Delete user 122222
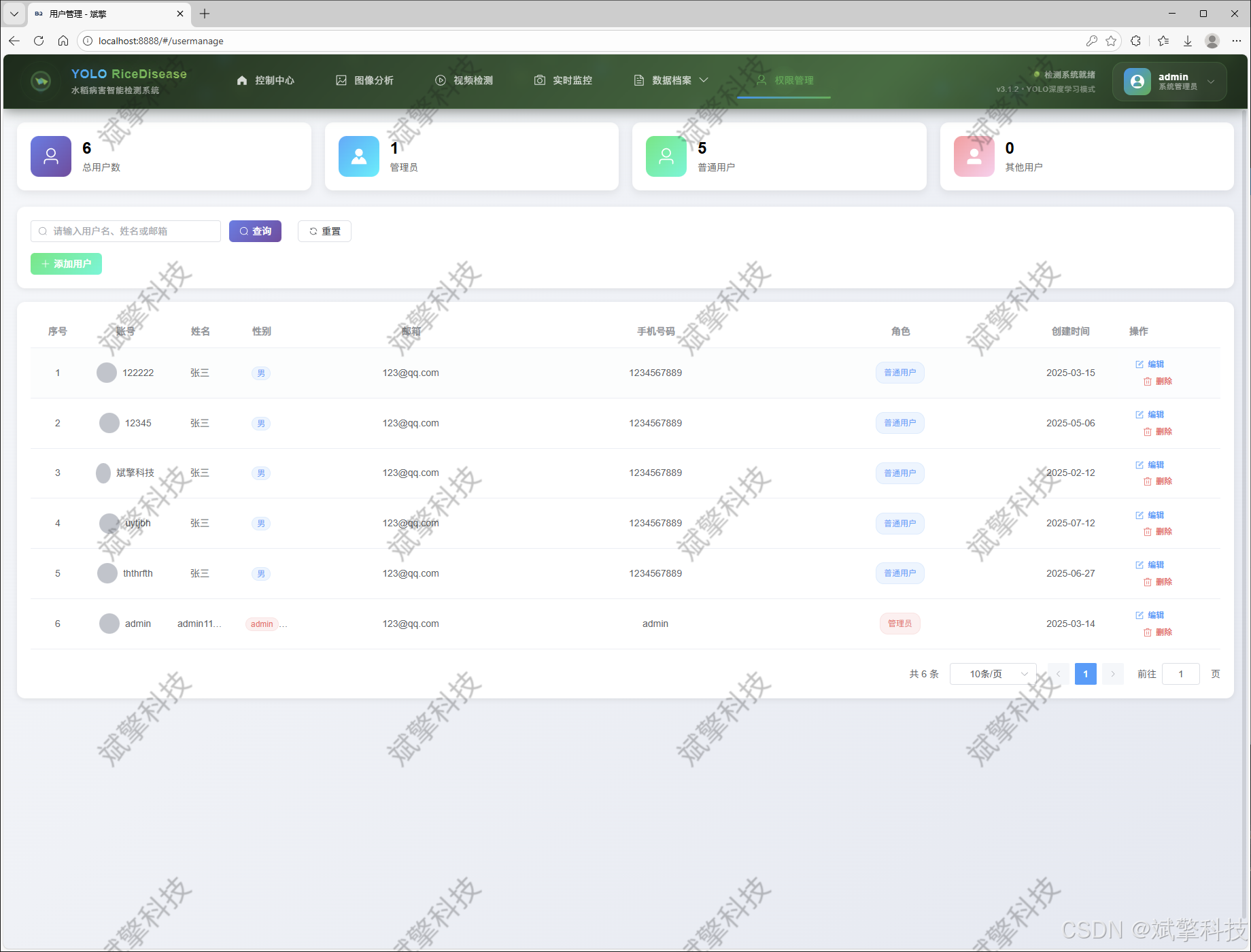 pos(1158,381)
